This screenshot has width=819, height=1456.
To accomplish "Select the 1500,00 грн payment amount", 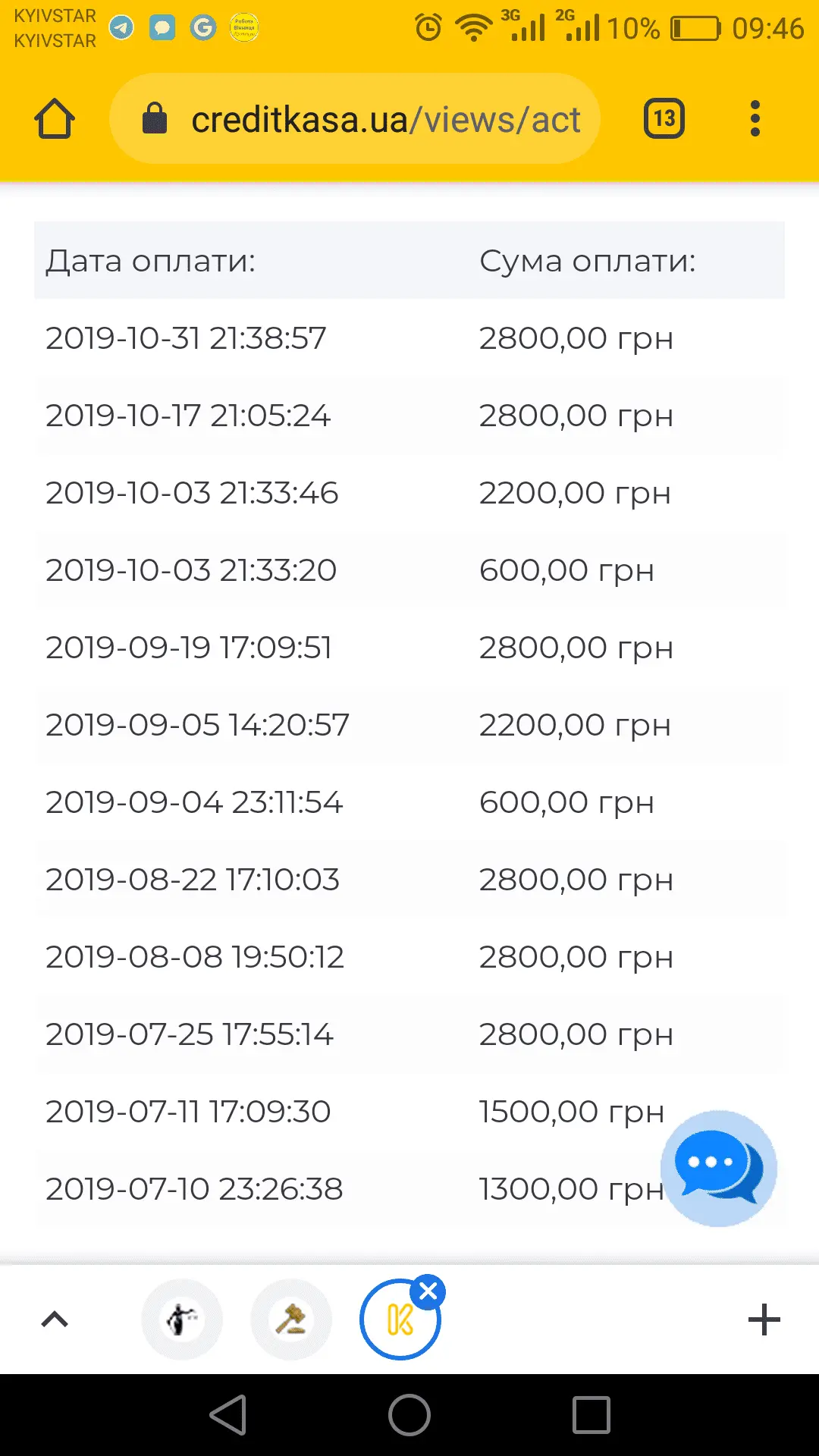I will pyautogui.click(x=571, y=1112).
